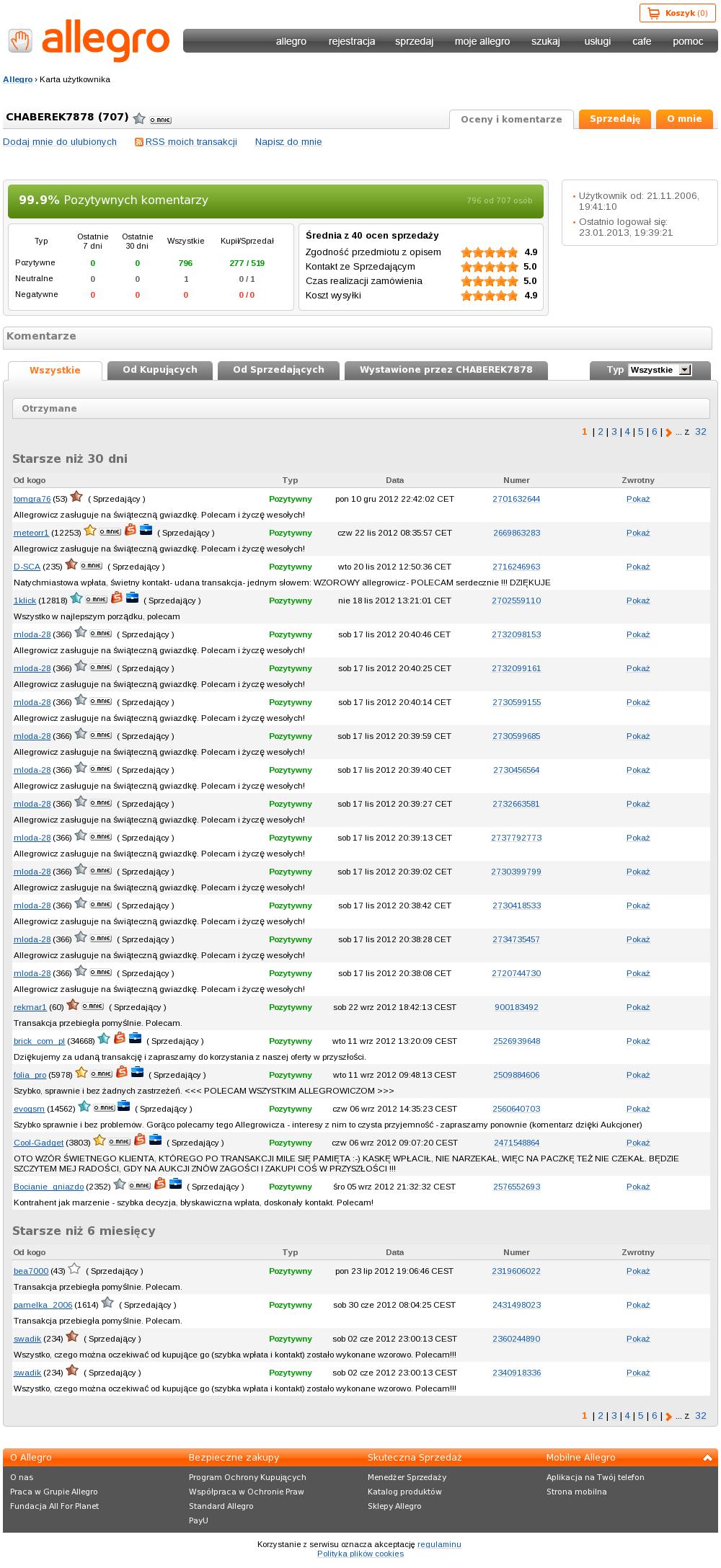Open brick_com_pl's orange shop icon
Image resolution: width=721 pixels, height=1568 pixels.
[120, 1039]
